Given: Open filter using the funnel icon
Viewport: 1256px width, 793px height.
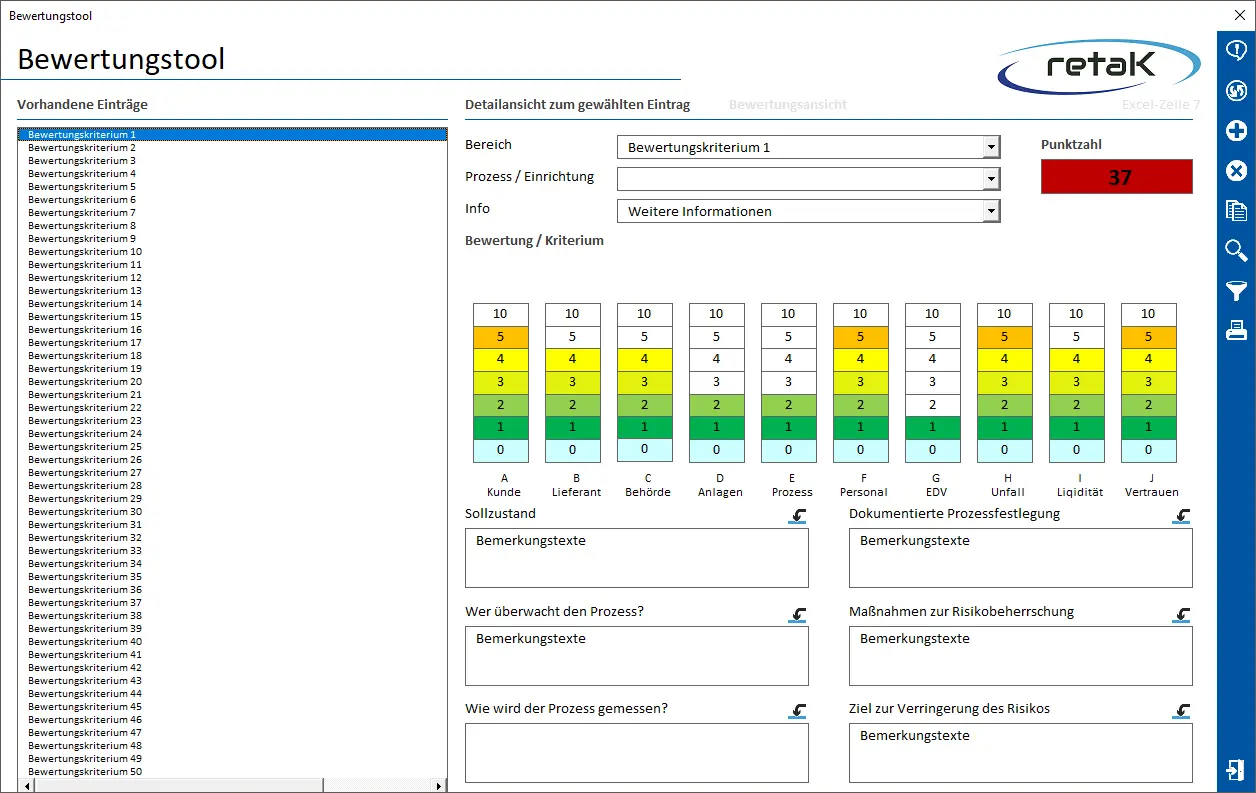Looking at the screenshot, I should 1237,290.
